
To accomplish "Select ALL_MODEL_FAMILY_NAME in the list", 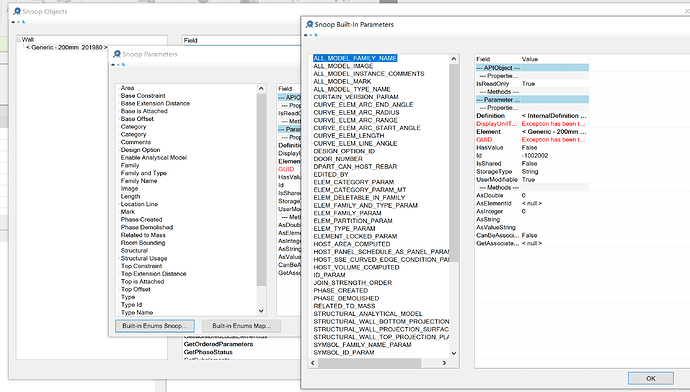I will point(355,58).
